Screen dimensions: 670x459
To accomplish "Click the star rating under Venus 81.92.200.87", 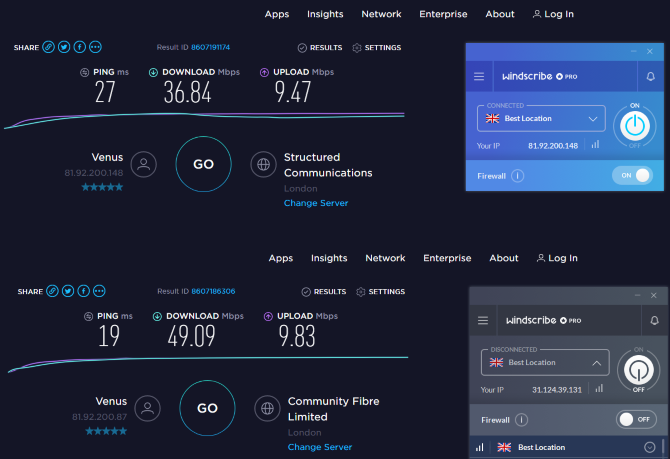I will pos(106,431).
